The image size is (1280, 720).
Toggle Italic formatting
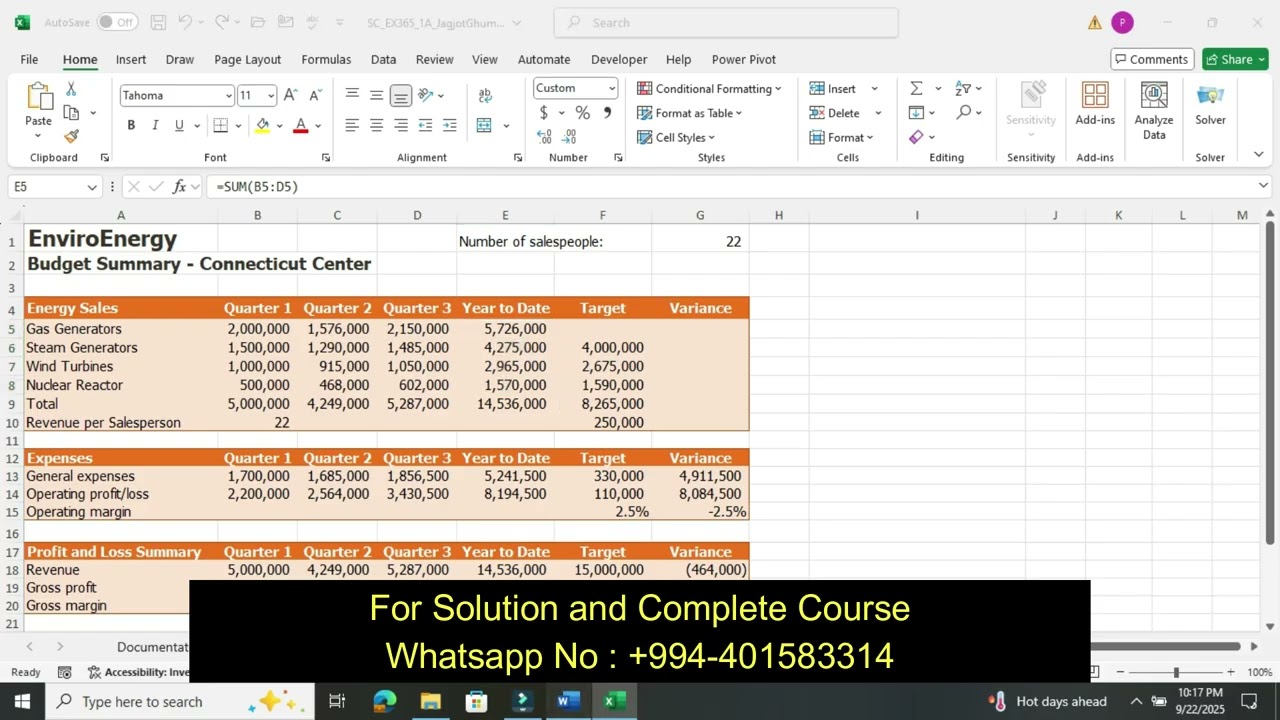[x=155, y=125]
